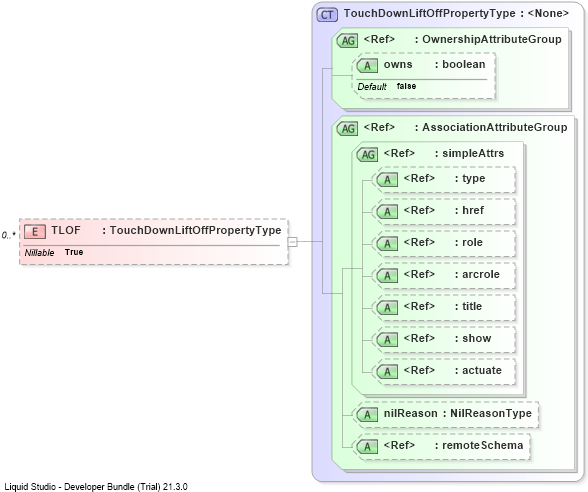This screenshot has height=492, width=588.
Task: Select the href attribute reference text
Action: tap(444, 210)
